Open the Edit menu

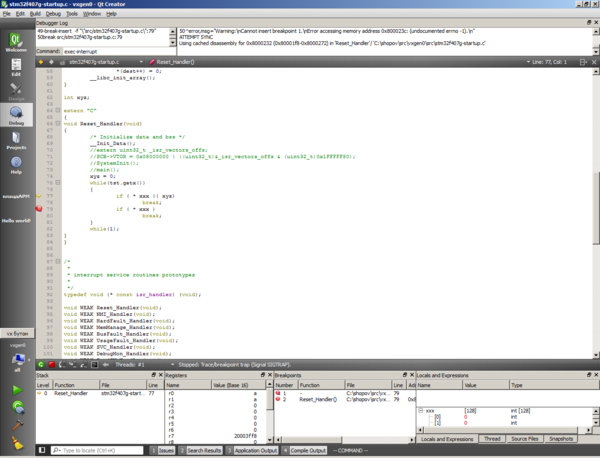click(x=20, y=14)
